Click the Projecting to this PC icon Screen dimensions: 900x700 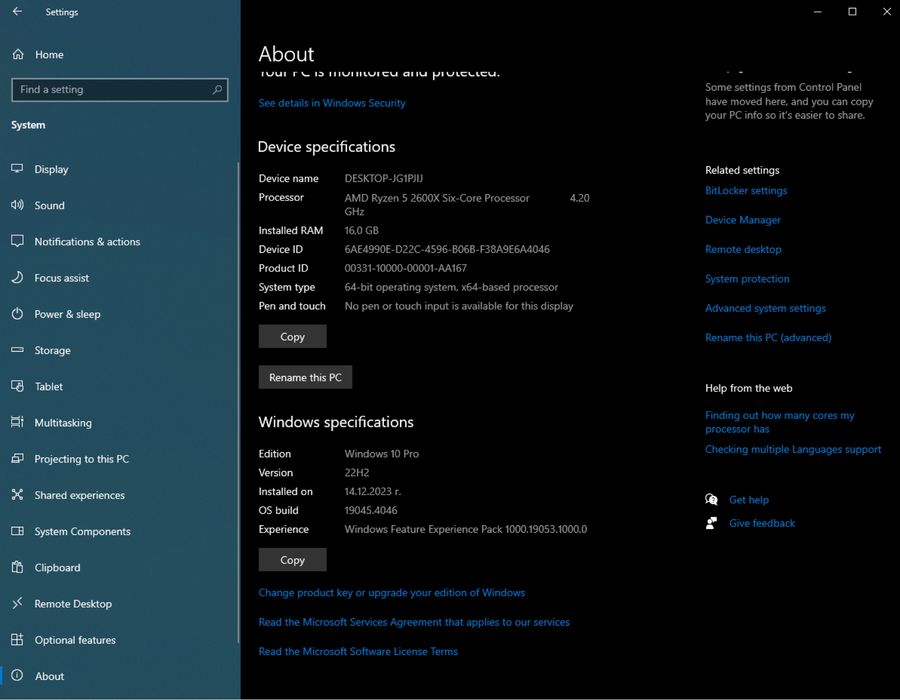click(x=17, y=458)
